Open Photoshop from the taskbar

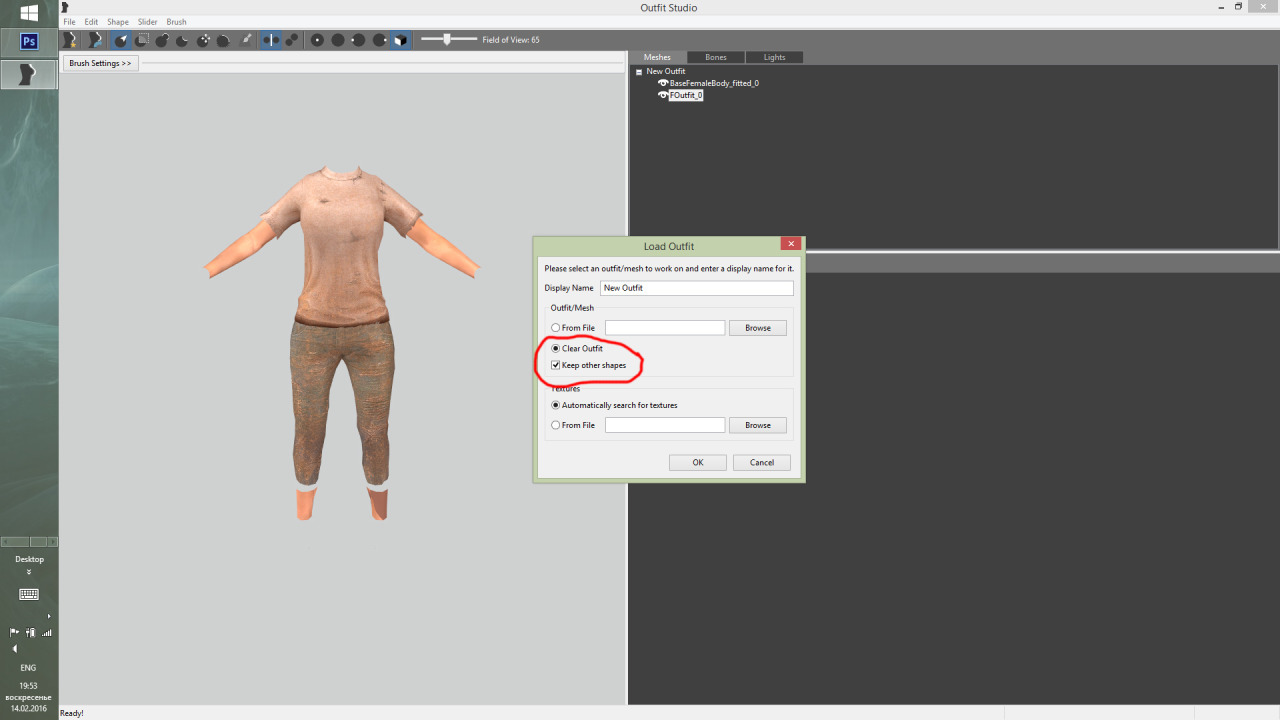point(29,41)
